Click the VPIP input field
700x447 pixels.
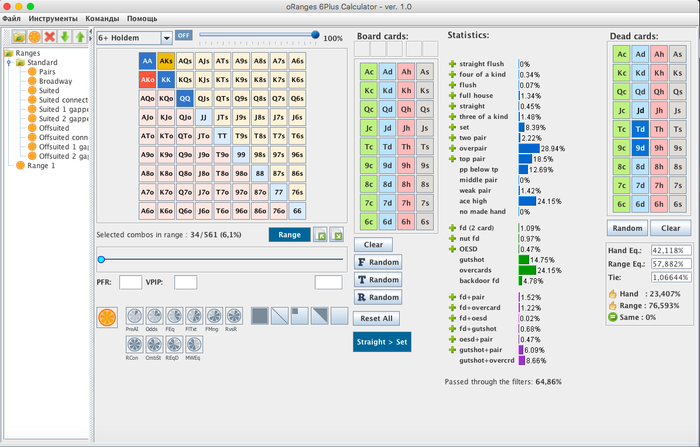coord(185,282)
